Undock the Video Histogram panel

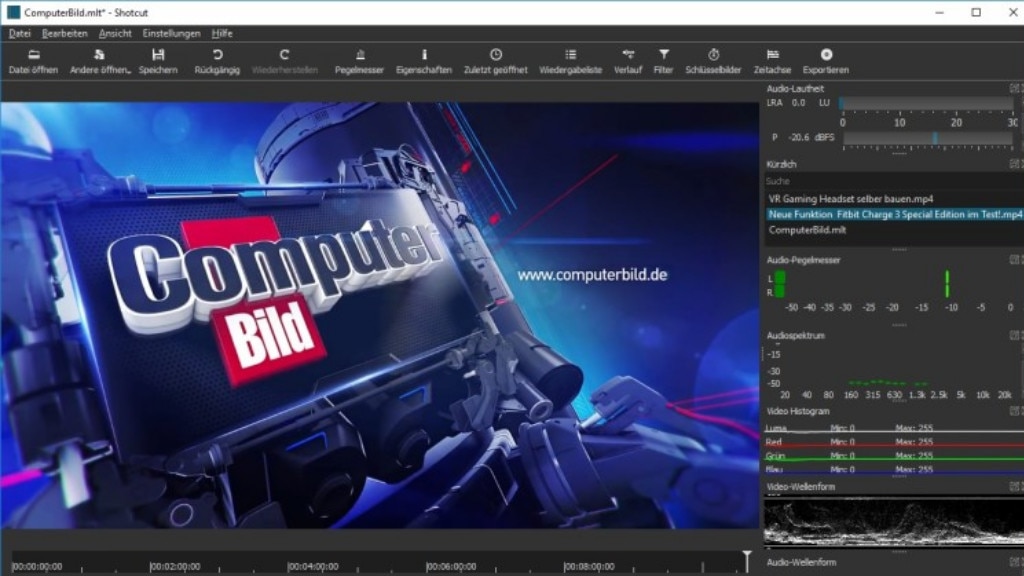click(x=1014, y=411)
